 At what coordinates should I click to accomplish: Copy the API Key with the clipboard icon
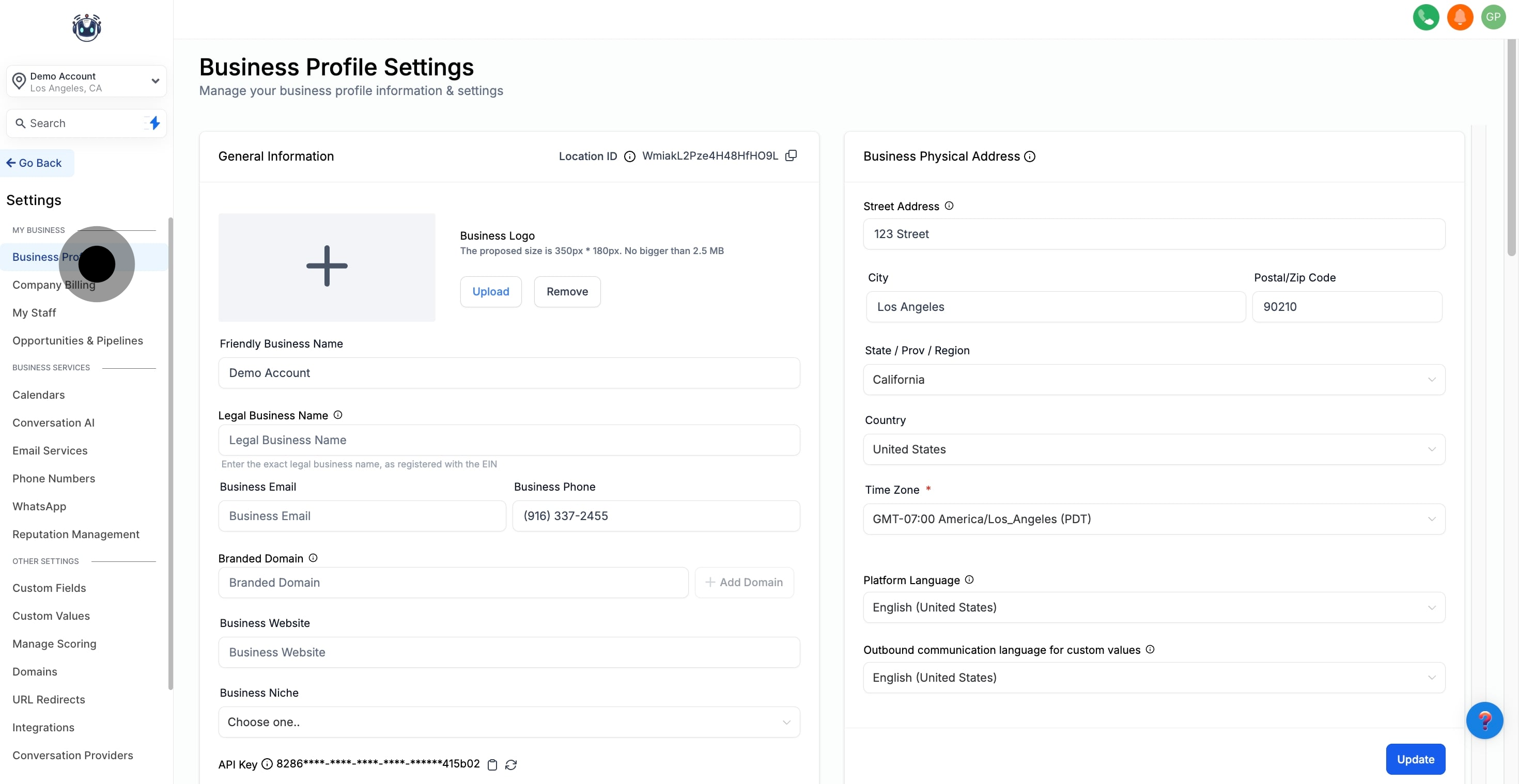[x=493, y=764]
